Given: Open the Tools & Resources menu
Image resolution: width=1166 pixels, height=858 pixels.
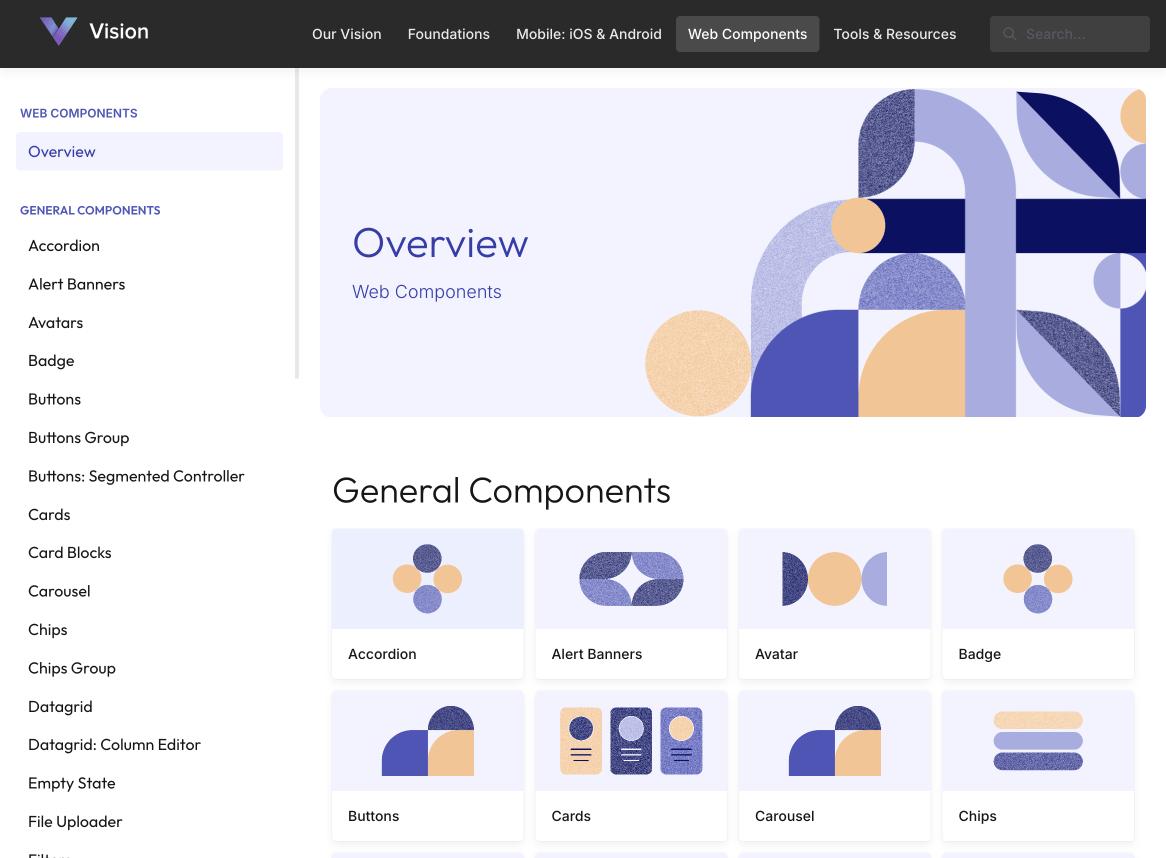Looking at the screenshot, I should [x=894, y=34].
